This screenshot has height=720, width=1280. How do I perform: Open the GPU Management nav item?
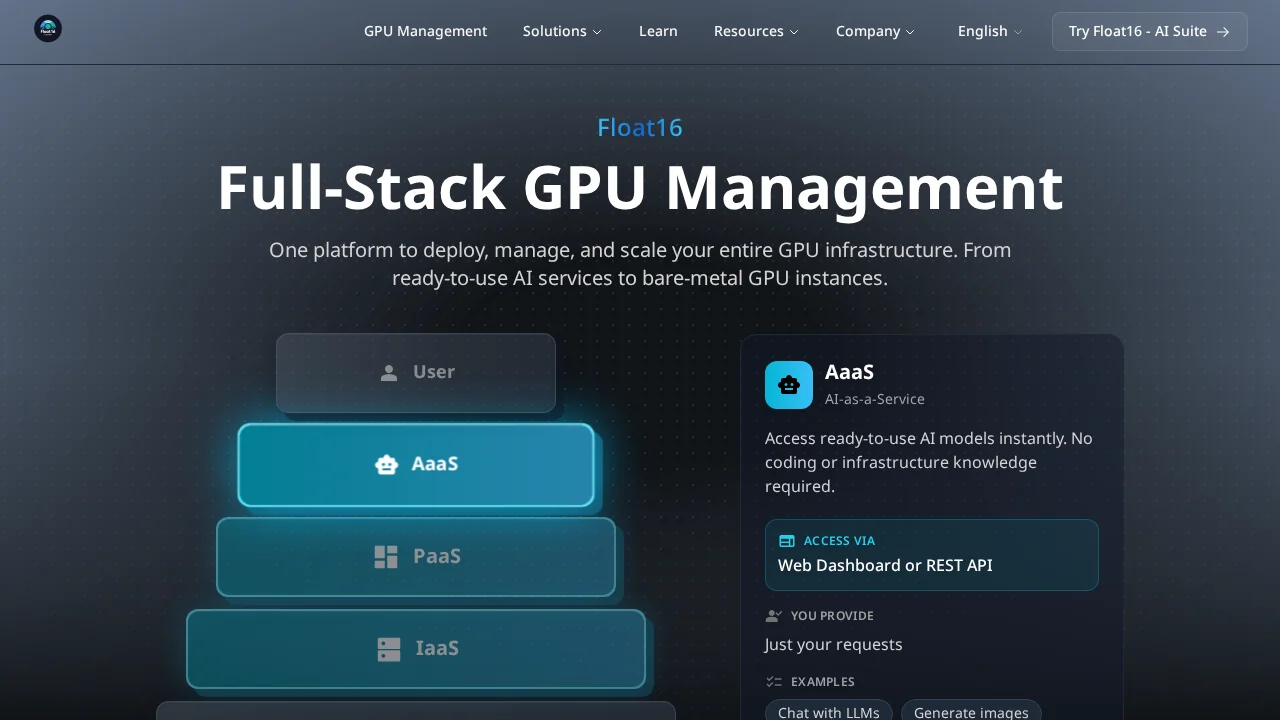tap(425, 31)
